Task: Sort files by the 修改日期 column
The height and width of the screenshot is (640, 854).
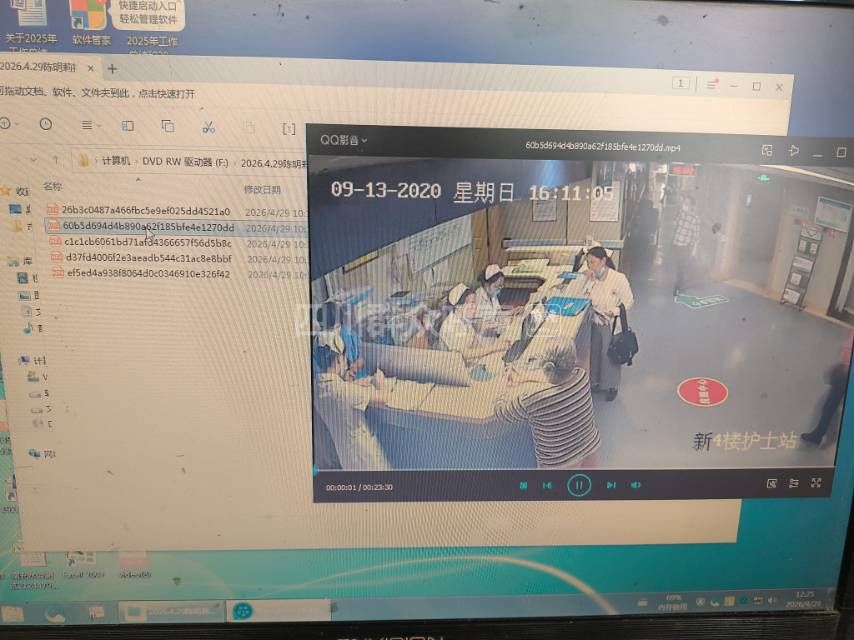Action: 262,189
